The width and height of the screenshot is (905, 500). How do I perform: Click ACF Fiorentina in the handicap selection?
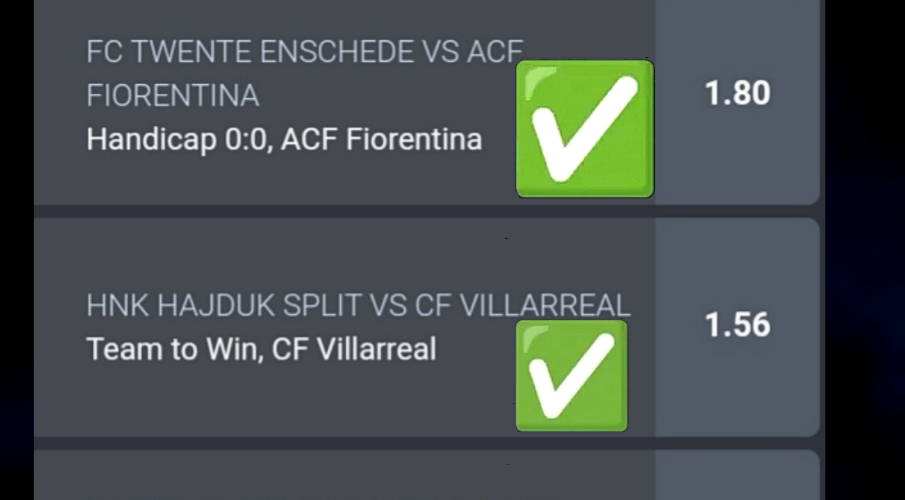tap(381, 140)
